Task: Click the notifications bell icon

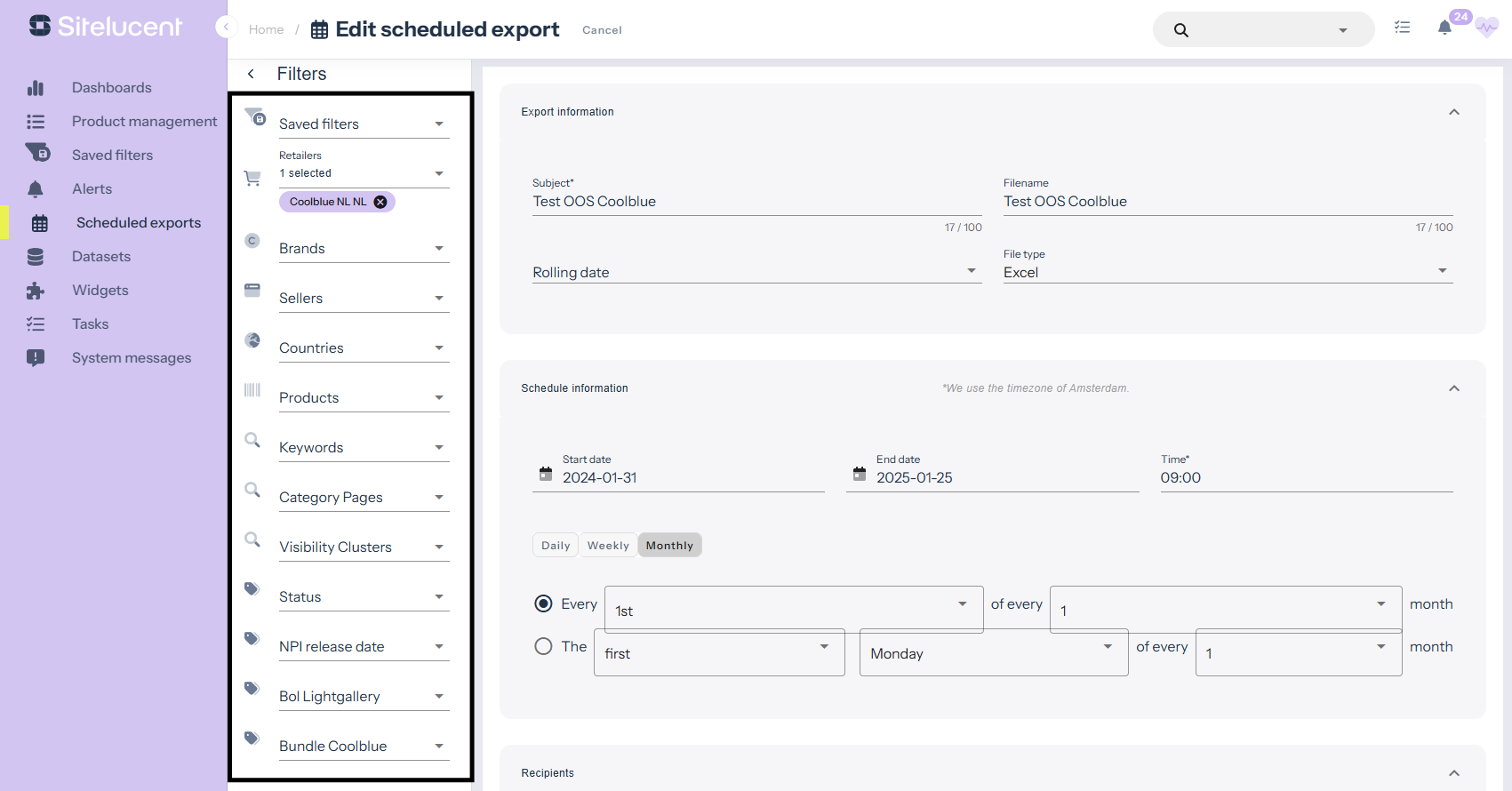Action: 1444,28
